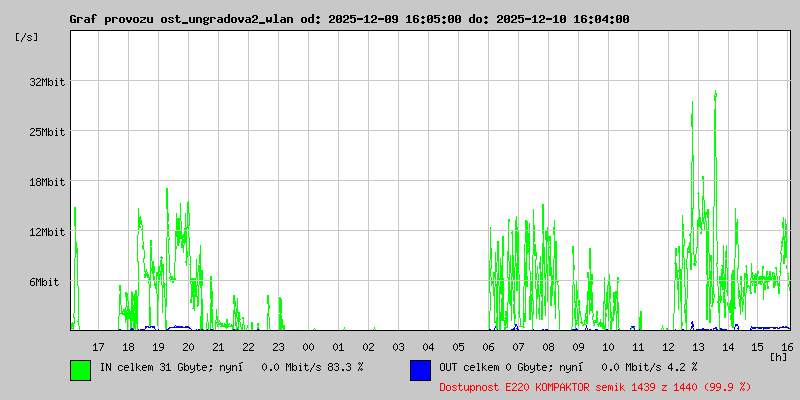Viewport: 800px width, 400px height.
Task: Click the [h] hours unit label
Action: (x=779, y=357)
